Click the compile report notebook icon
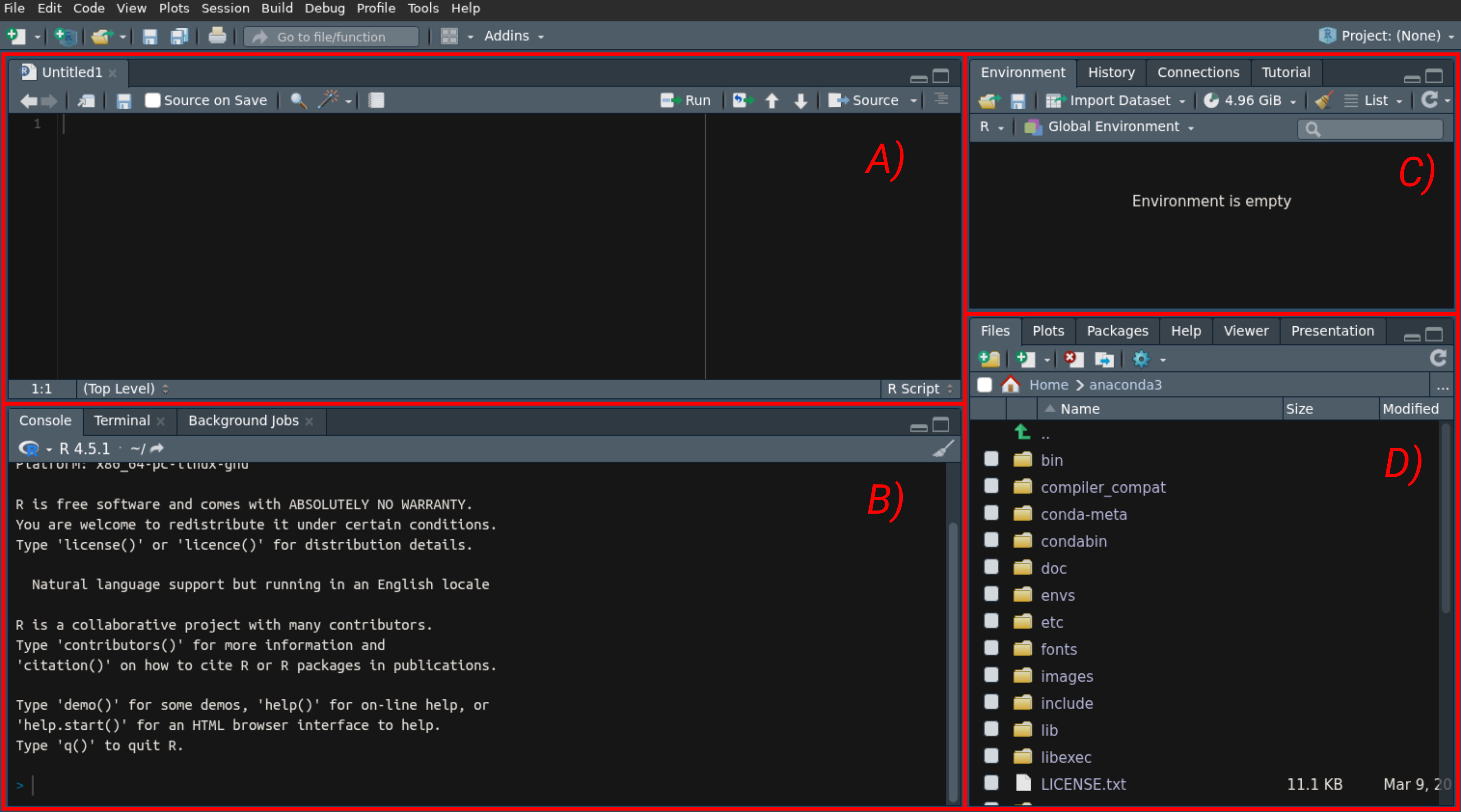The height and width of the screenshot is (812, 1461). tap(376, 100)
